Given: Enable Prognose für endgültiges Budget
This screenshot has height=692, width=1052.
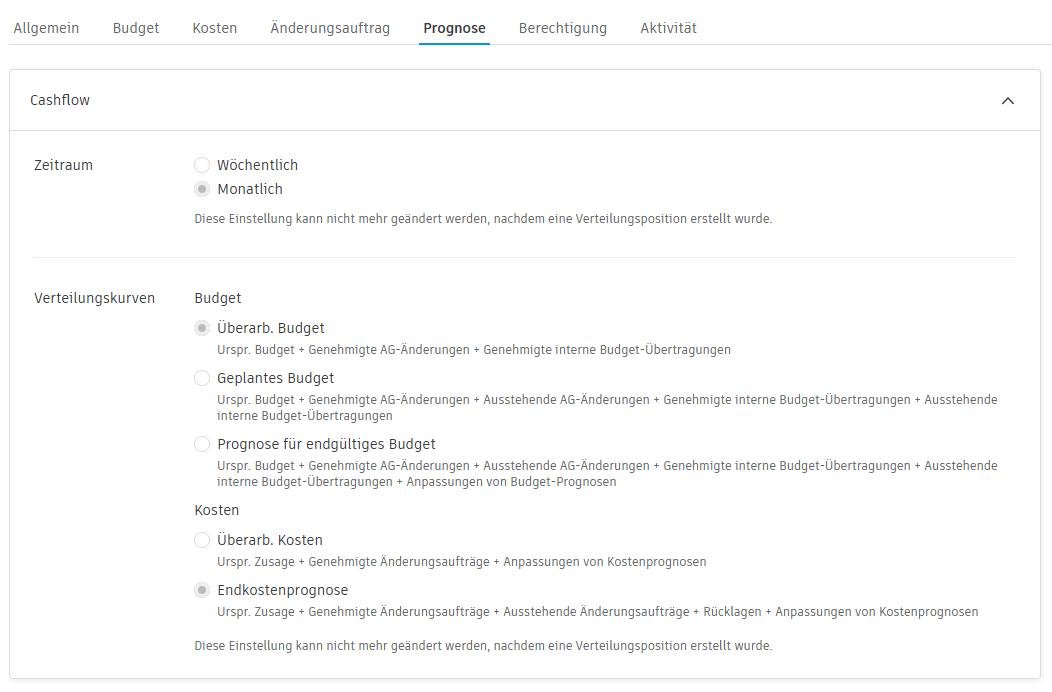Looking at the screenshot, I should [x=202, y=443].
